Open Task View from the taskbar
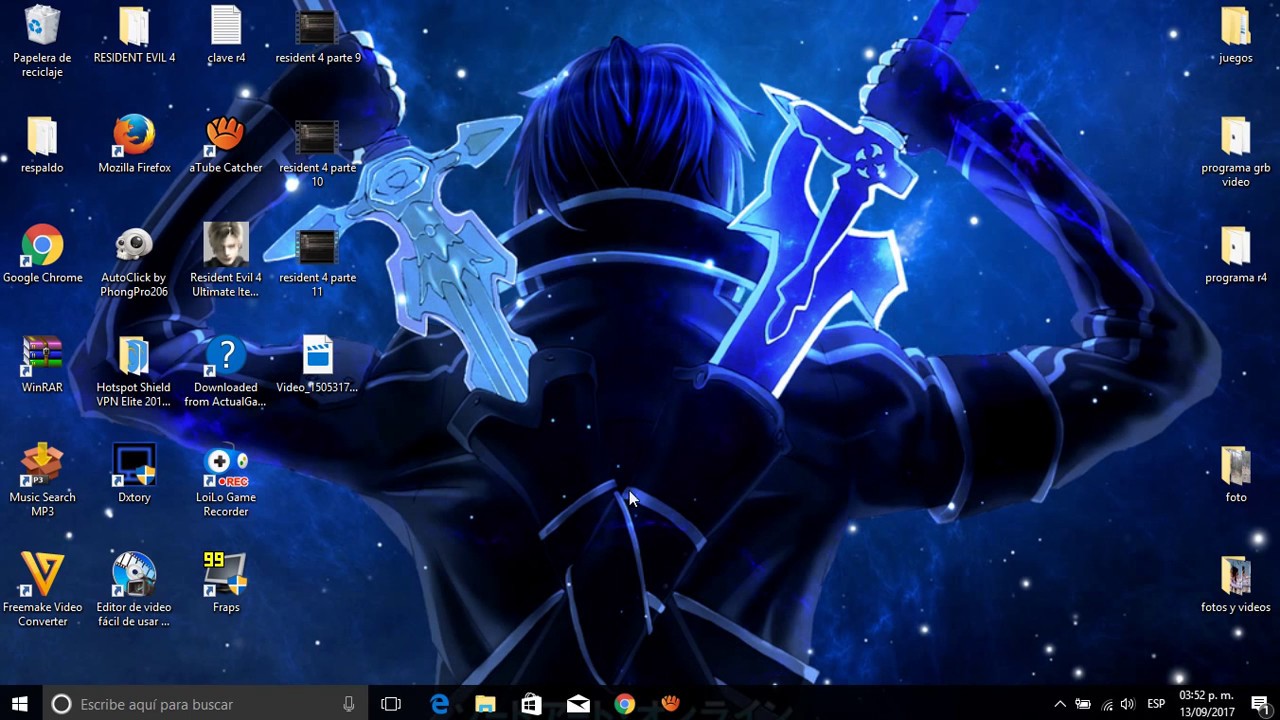 (391, 704)
